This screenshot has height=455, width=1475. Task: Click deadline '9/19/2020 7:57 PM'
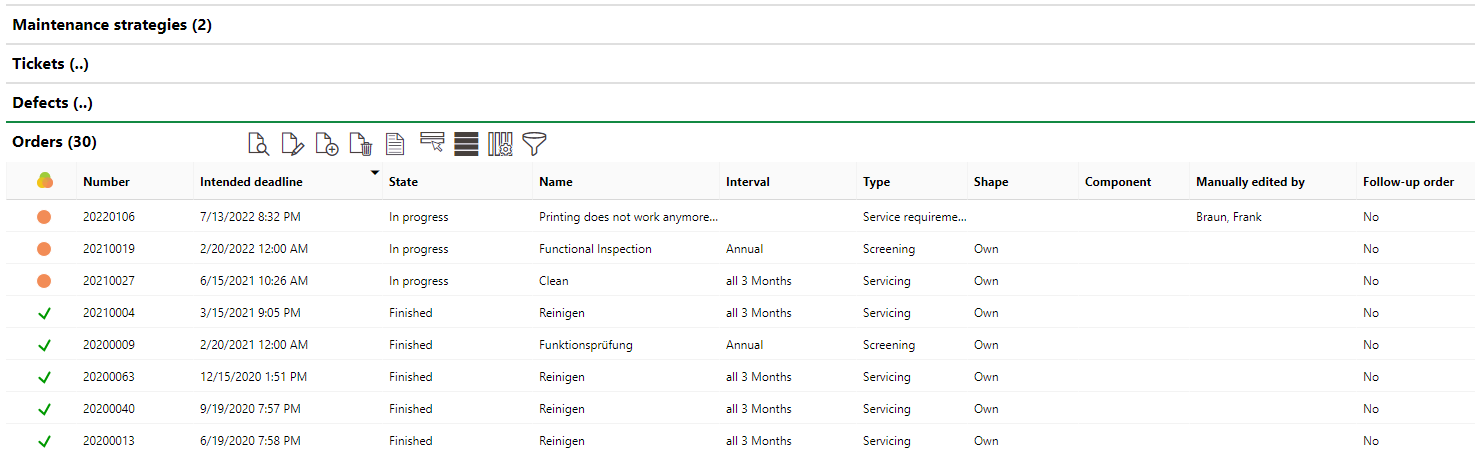point(250,409)
